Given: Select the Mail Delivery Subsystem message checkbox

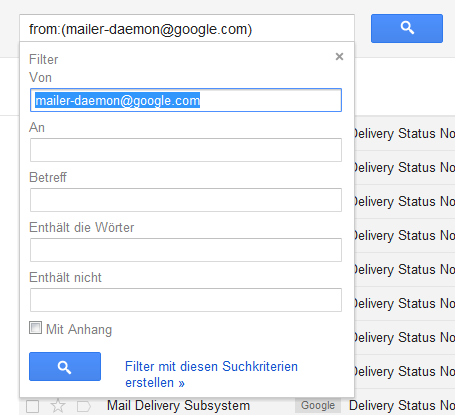Looking at the screenshot, I should coord(33,406).
